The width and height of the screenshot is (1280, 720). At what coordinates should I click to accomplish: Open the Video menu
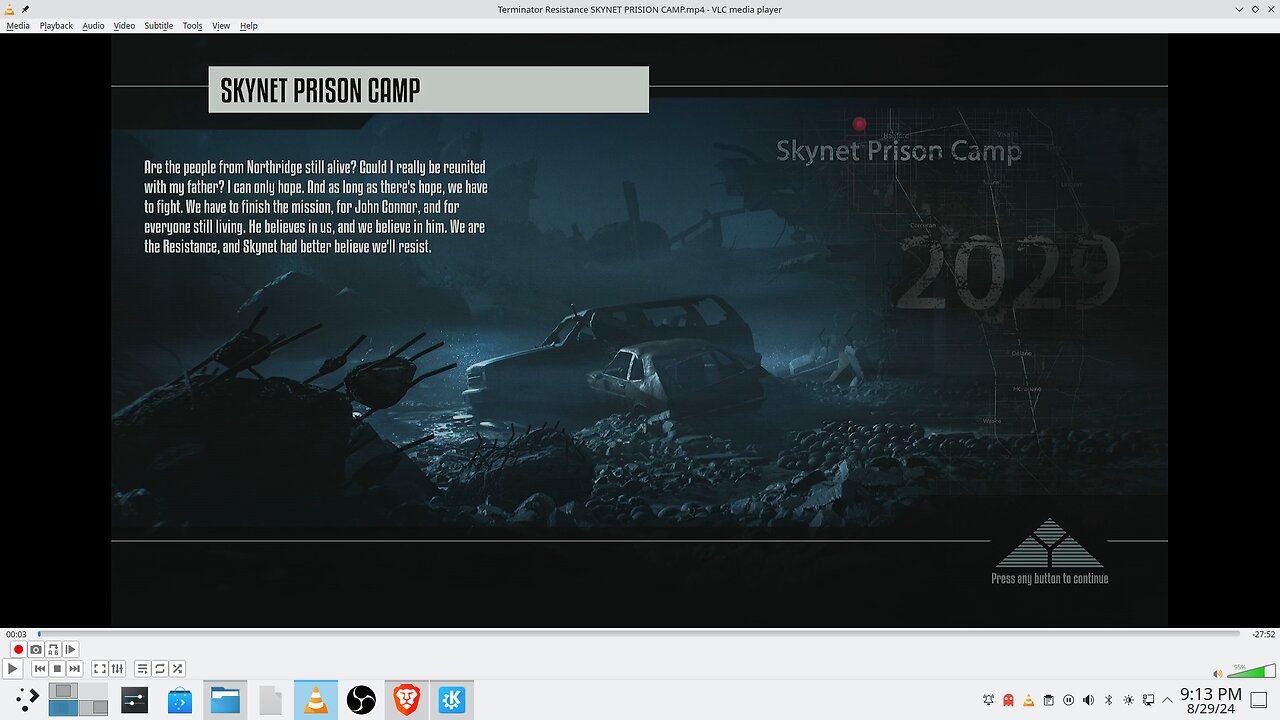click(124, 25)
